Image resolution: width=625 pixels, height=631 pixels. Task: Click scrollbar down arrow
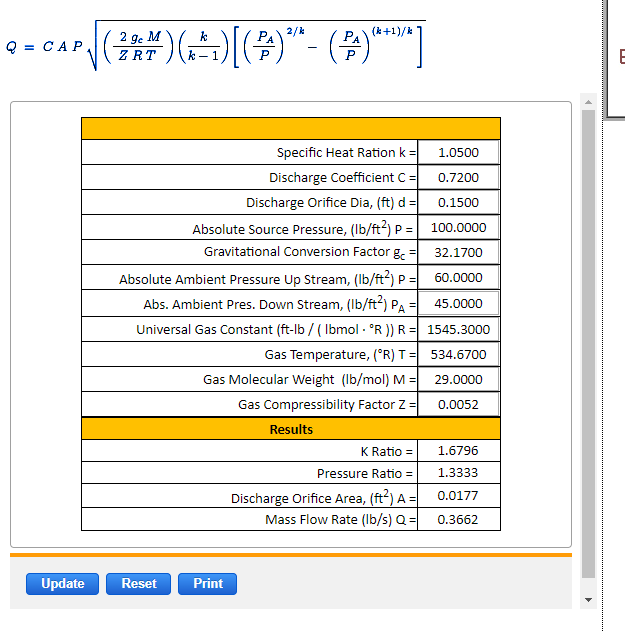(588, 600)
